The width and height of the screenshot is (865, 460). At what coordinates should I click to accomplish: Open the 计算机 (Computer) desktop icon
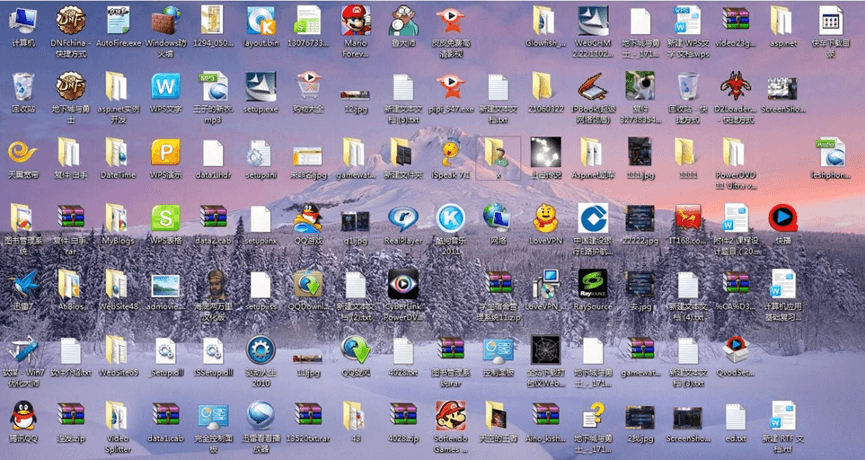click(22, 20)
